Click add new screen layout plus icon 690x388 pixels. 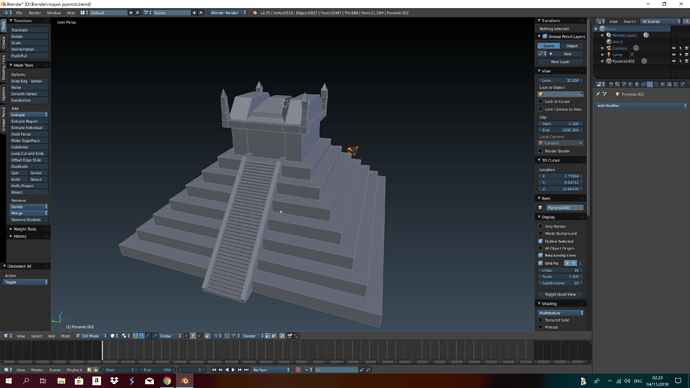131,13
